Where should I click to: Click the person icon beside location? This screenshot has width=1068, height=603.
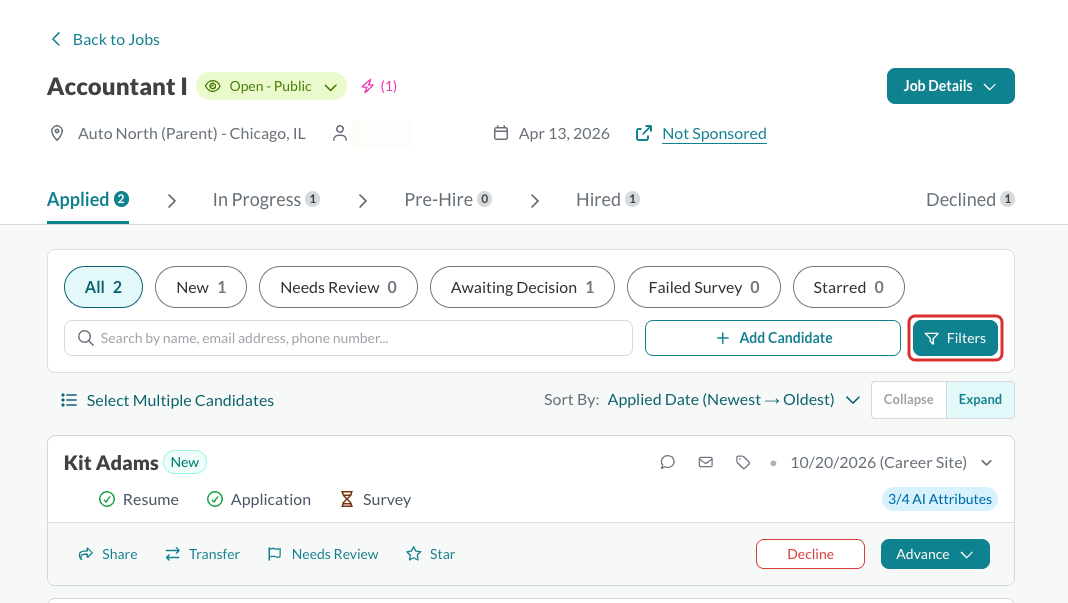click(340, 134)
